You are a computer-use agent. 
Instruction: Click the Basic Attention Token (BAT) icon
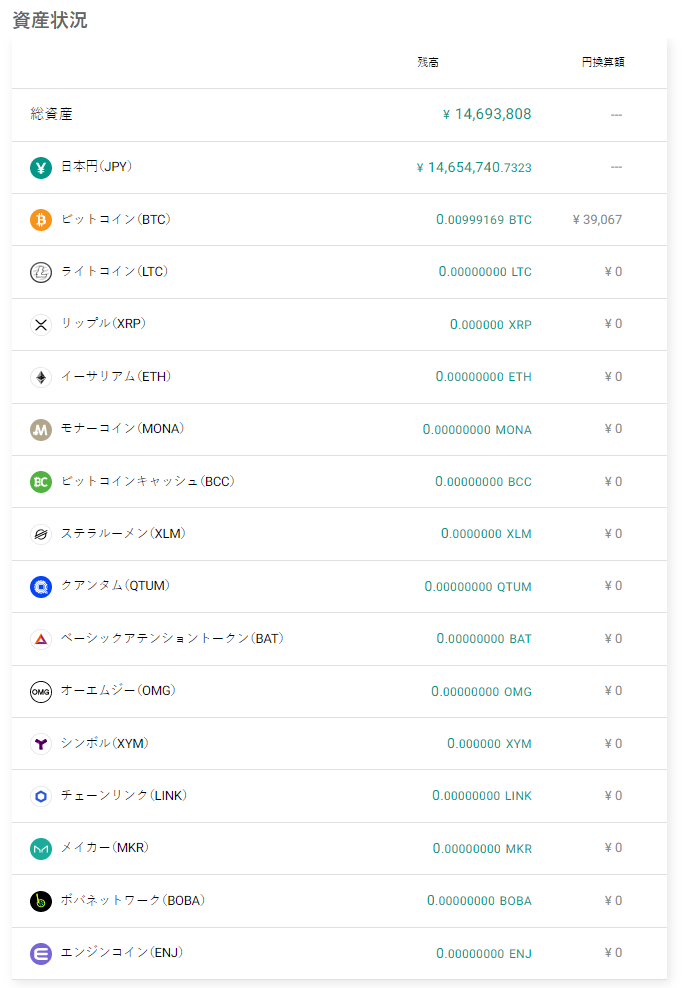[41, 639]
